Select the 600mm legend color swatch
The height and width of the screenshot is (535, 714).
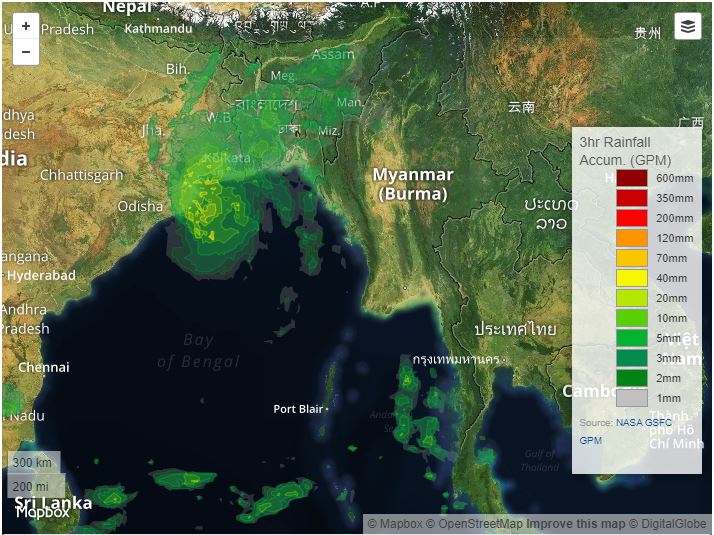pyautogui.click(x=632, y=178)
